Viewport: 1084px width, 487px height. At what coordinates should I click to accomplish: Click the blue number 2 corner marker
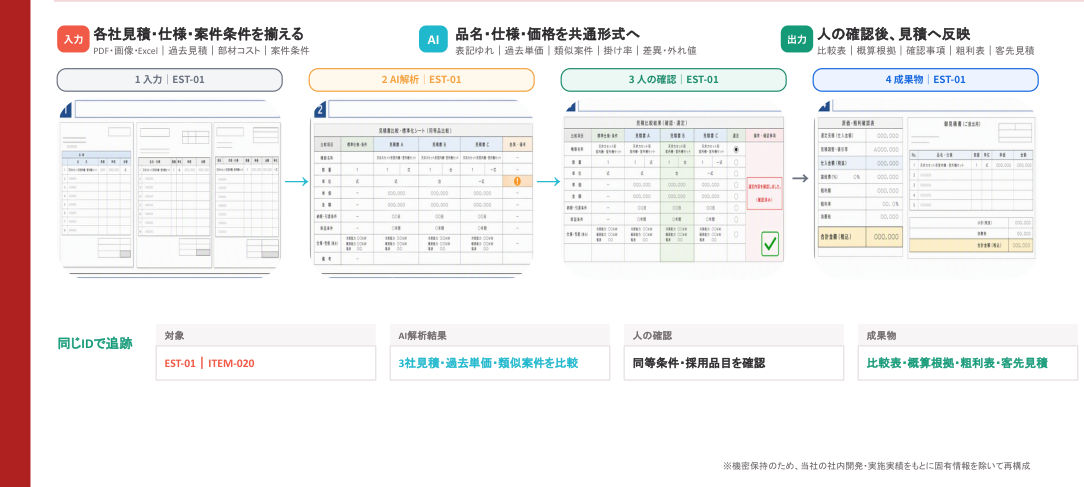(319, 110)
